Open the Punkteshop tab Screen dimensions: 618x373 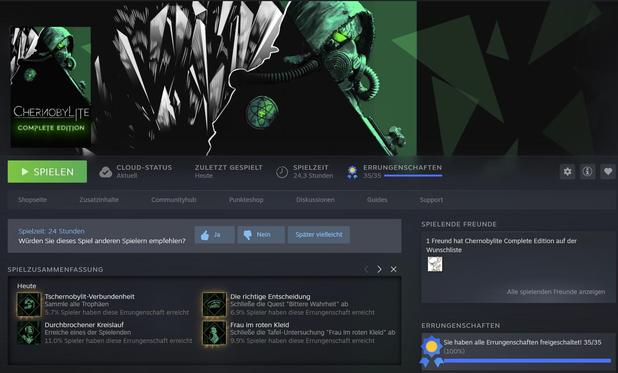[246, 200]
